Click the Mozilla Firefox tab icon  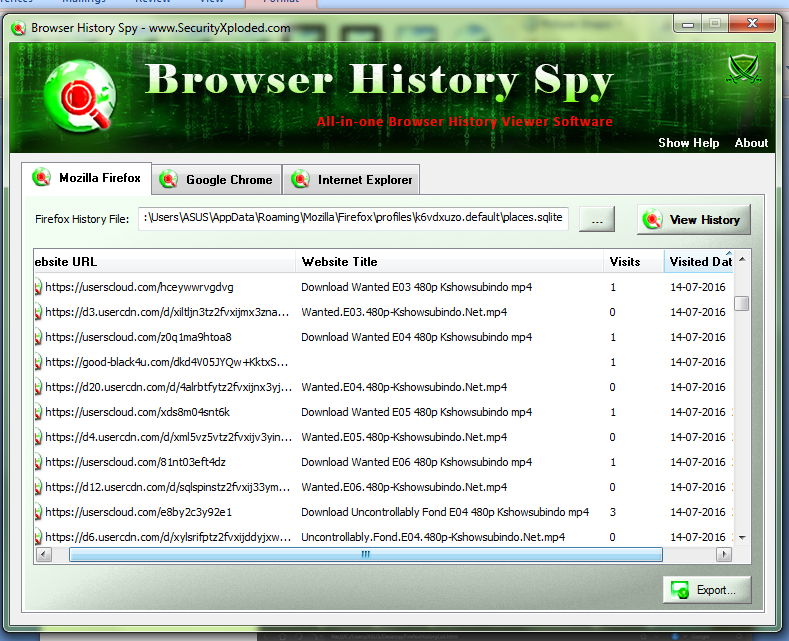tap(41, 177)
